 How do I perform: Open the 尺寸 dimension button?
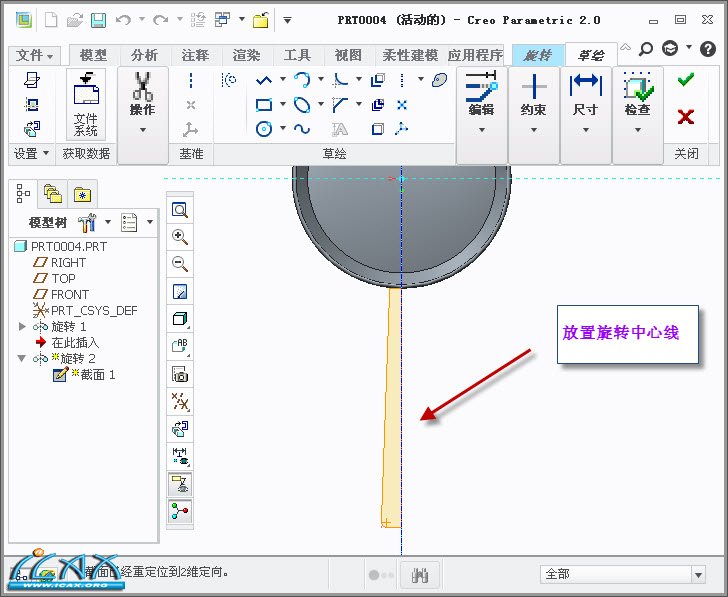(x=585, y=98)
